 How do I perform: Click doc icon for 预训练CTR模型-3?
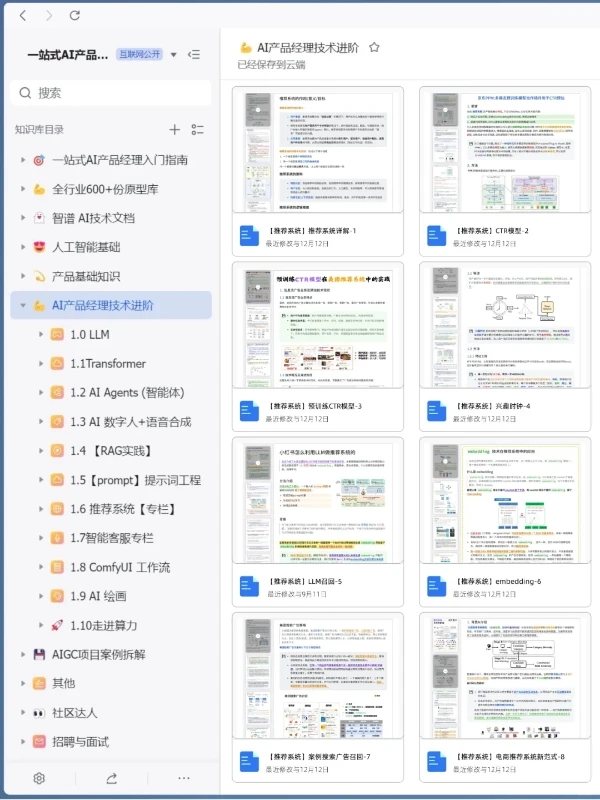point(249,411)
